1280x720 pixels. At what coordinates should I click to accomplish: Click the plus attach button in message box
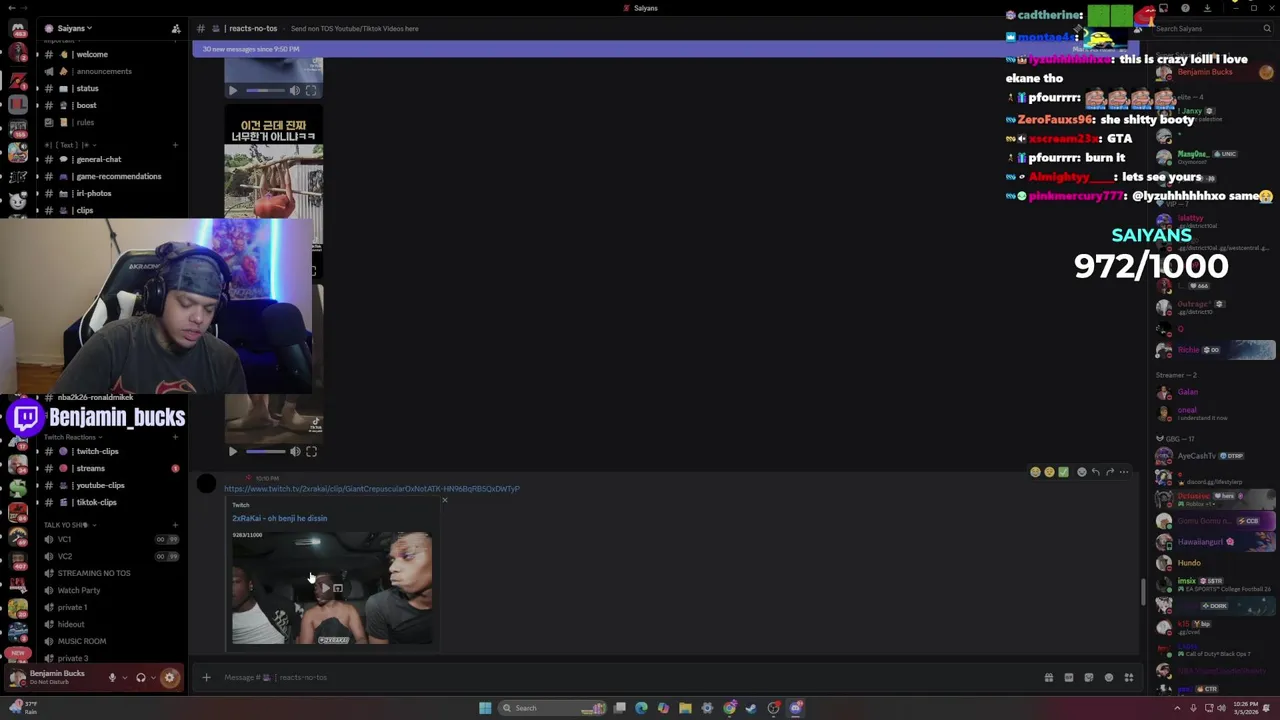[x=206, y=678]
